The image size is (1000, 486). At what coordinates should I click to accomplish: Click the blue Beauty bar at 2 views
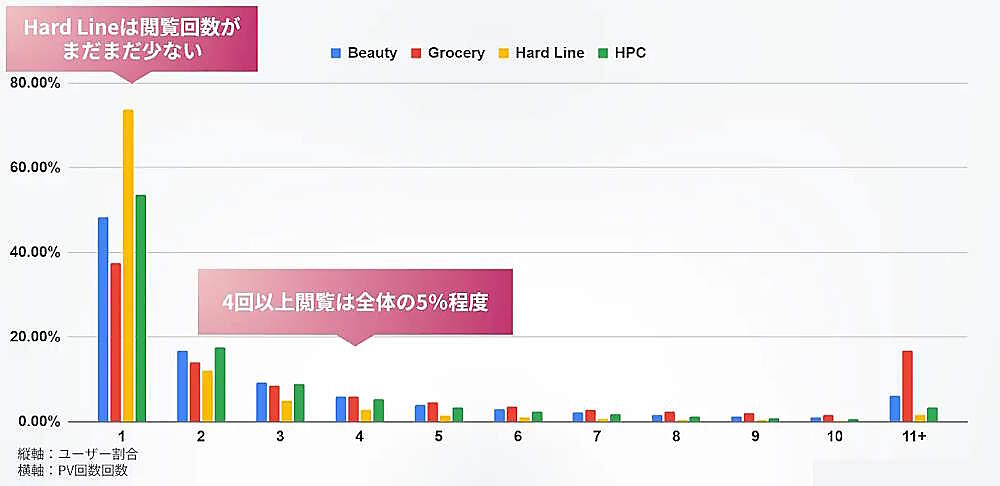pyautogui.click(x=182, y=386)
